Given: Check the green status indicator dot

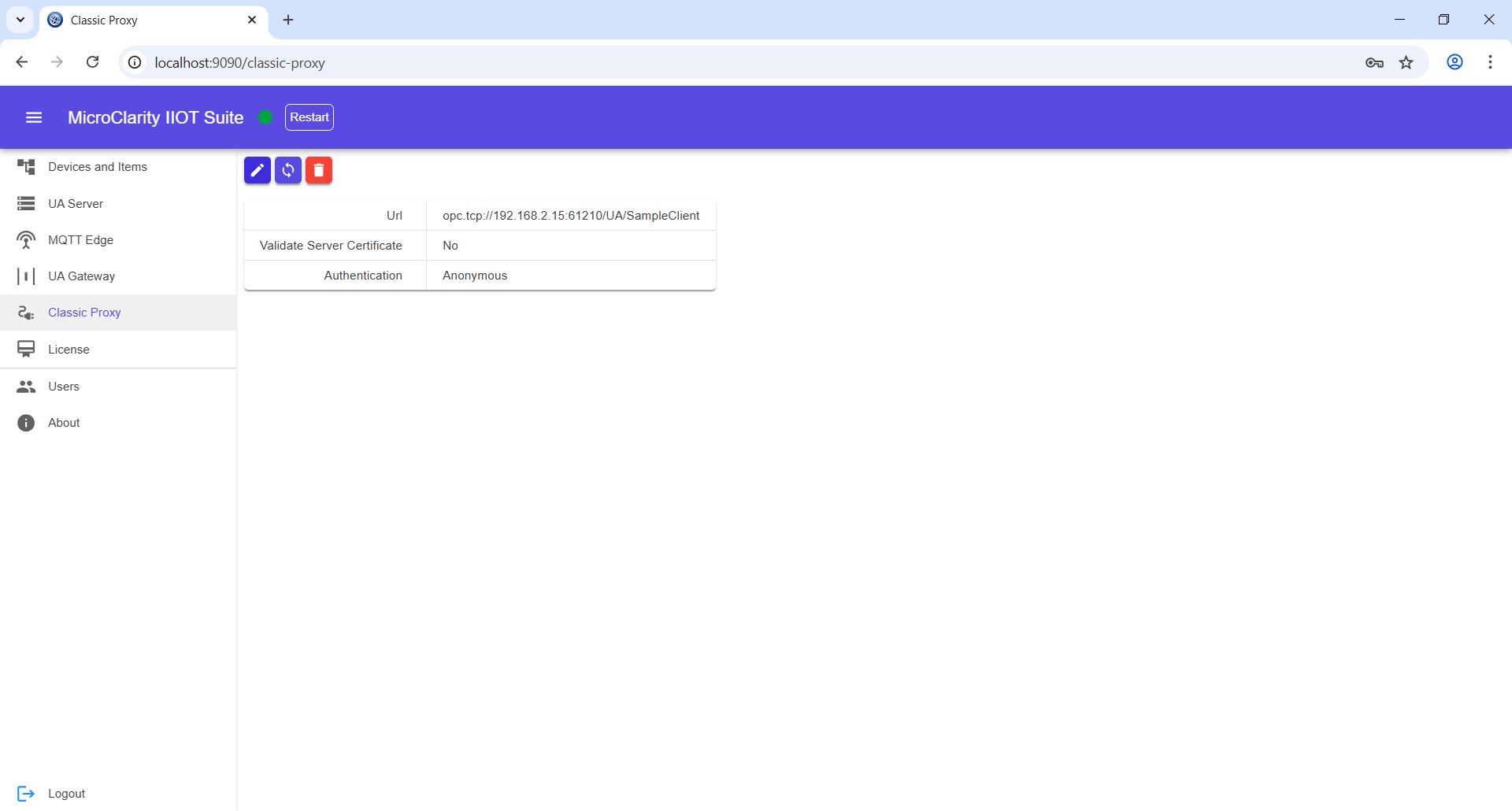Looking at the screenshot, I should [x=265, y=117].
